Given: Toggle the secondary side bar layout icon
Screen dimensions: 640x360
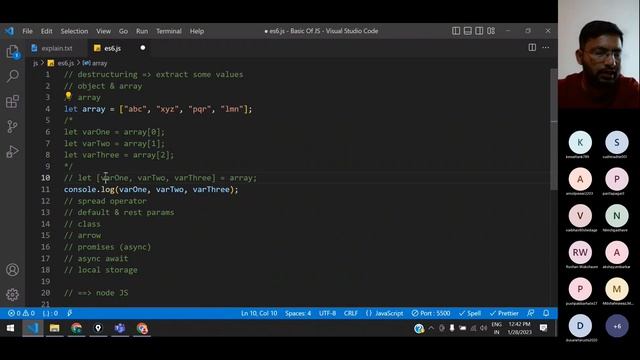Looking at the screenshot, I should [479, 31].
